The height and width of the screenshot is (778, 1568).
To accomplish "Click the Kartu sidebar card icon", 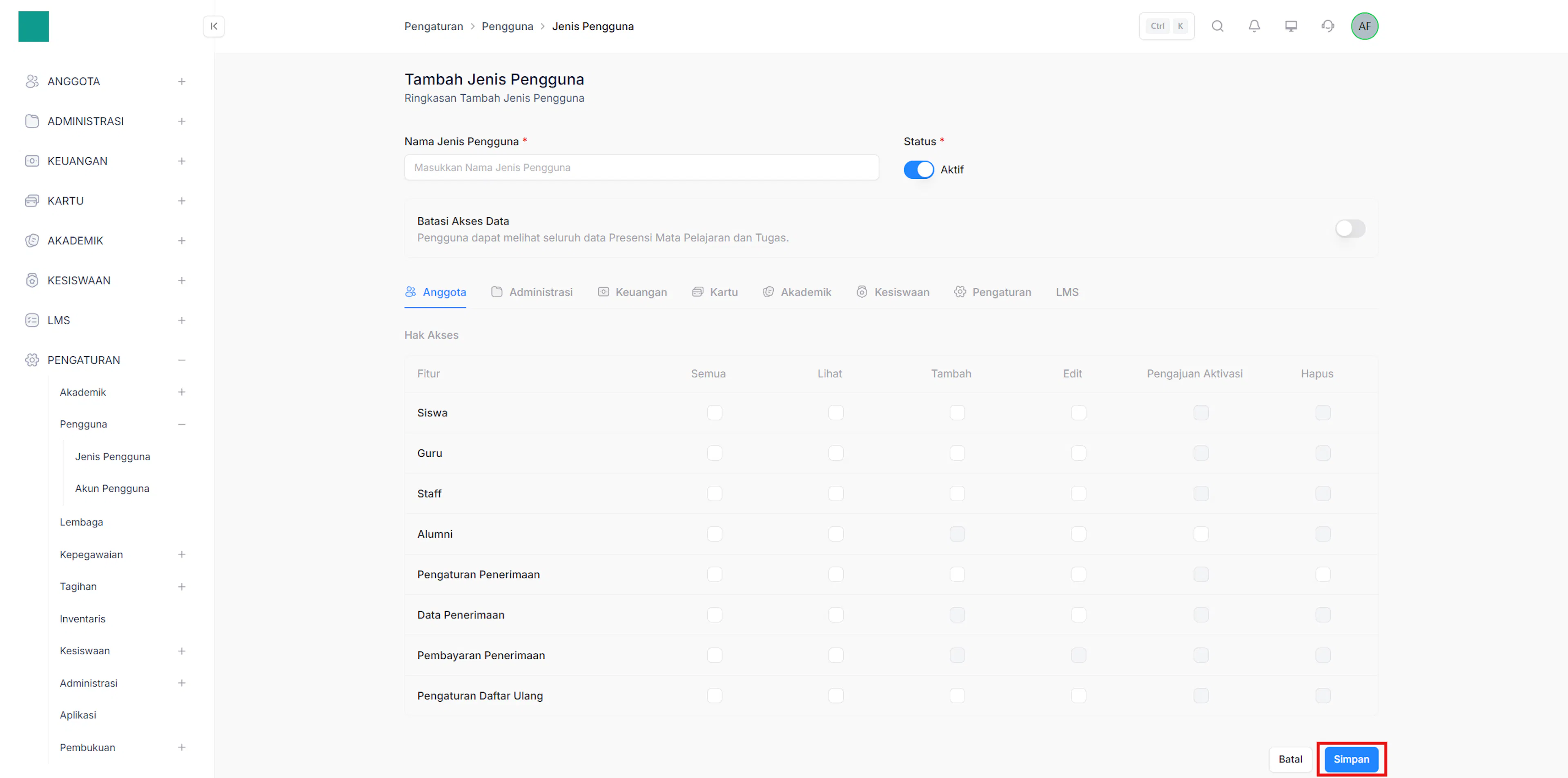I will pos(32,201).
